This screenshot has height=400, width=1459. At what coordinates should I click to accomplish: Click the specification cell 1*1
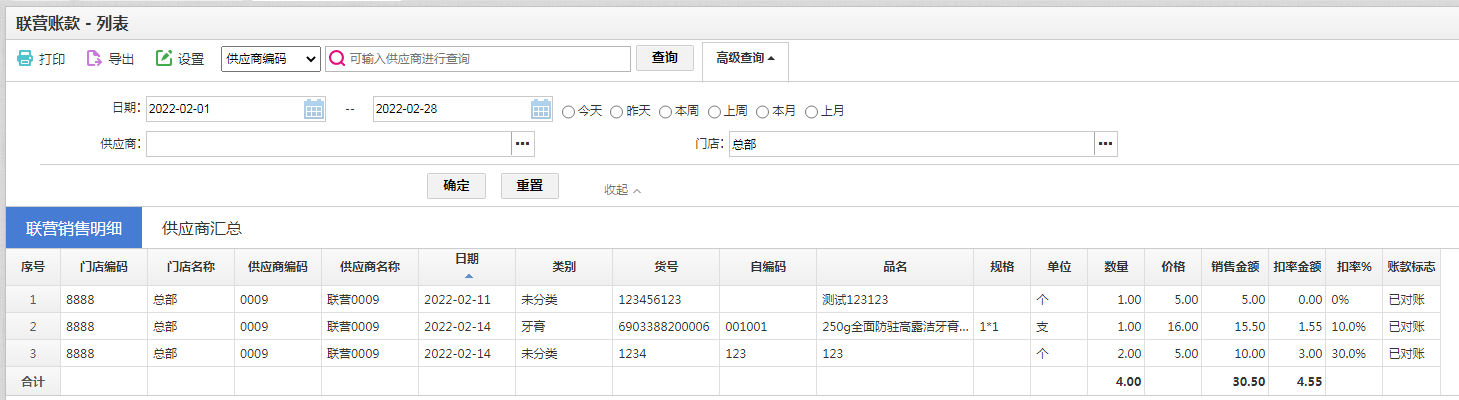coord(1002,326)
